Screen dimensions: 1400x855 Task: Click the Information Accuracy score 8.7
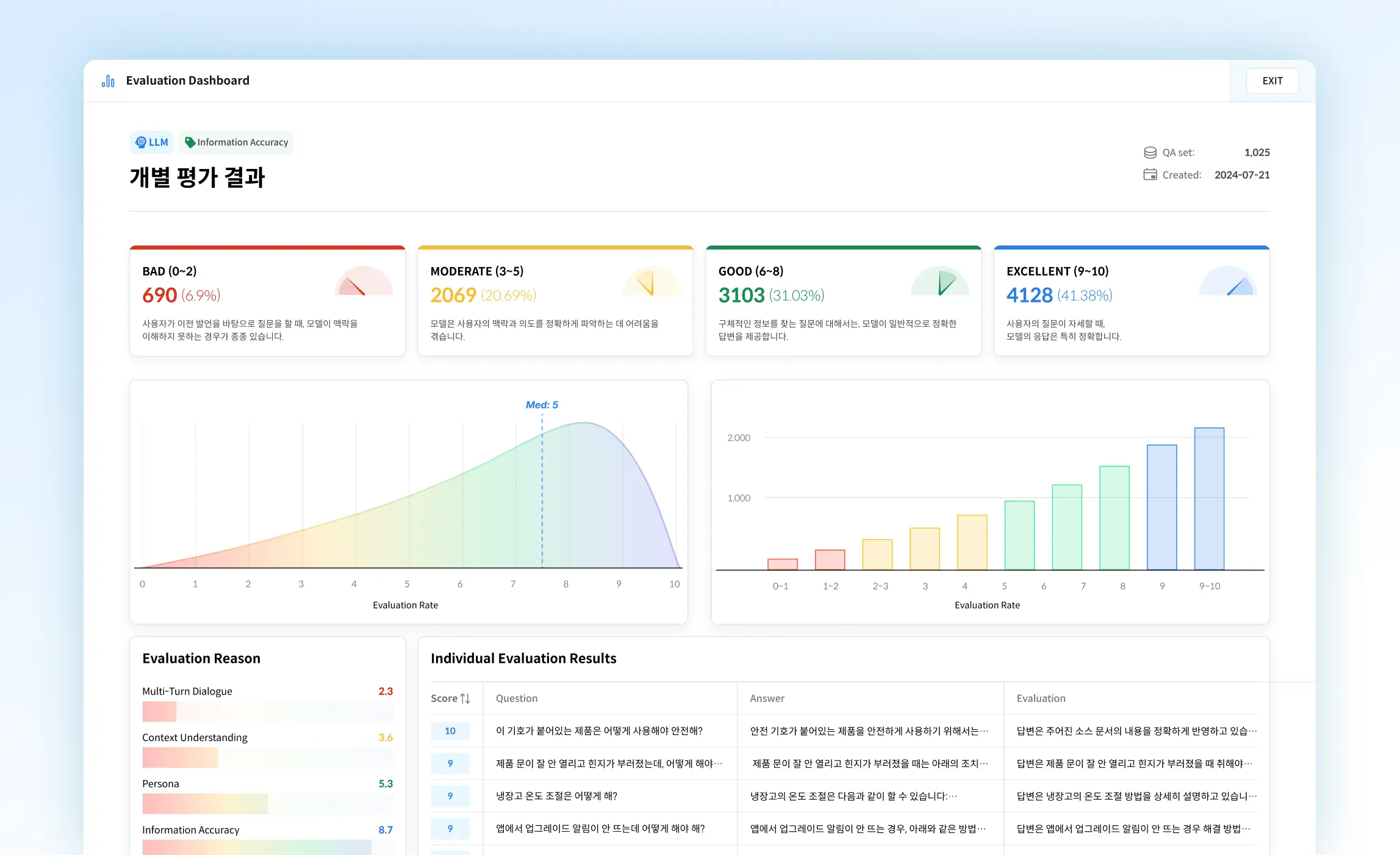click(386, 830)
